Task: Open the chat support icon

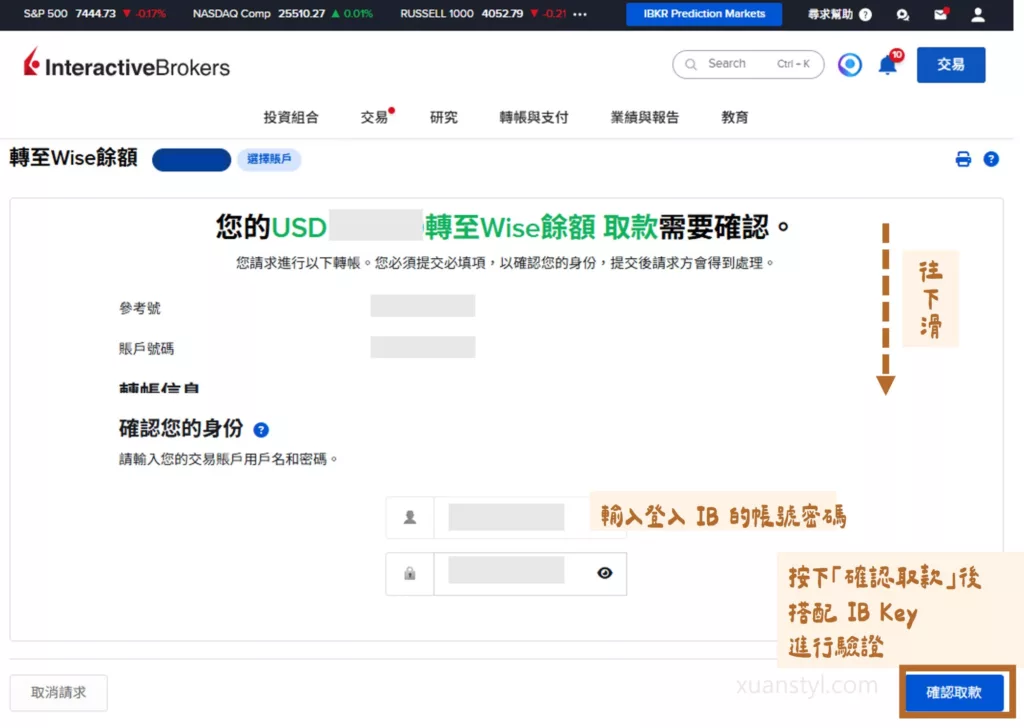Action: (903, 14)
